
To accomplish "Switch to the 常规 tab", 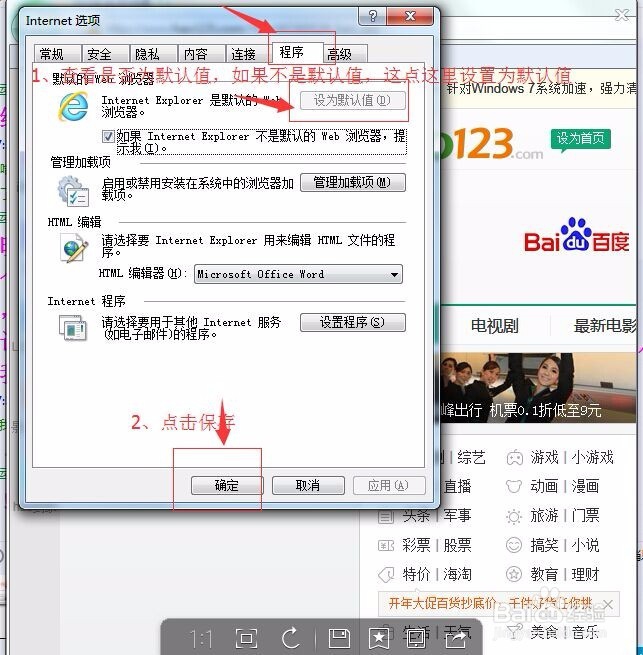I will 58,54.
